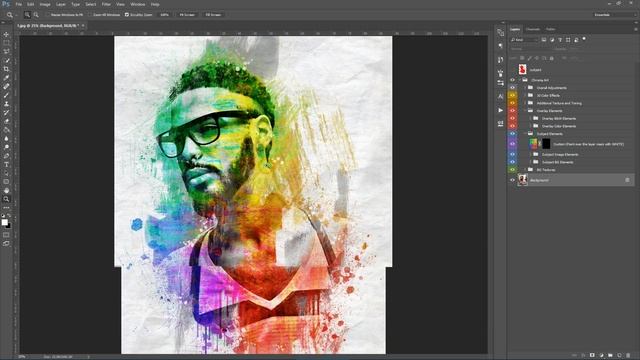Screen dimensions: 640x360
Task: Select the Clone Stamp tool
Action: coord(6,104)
